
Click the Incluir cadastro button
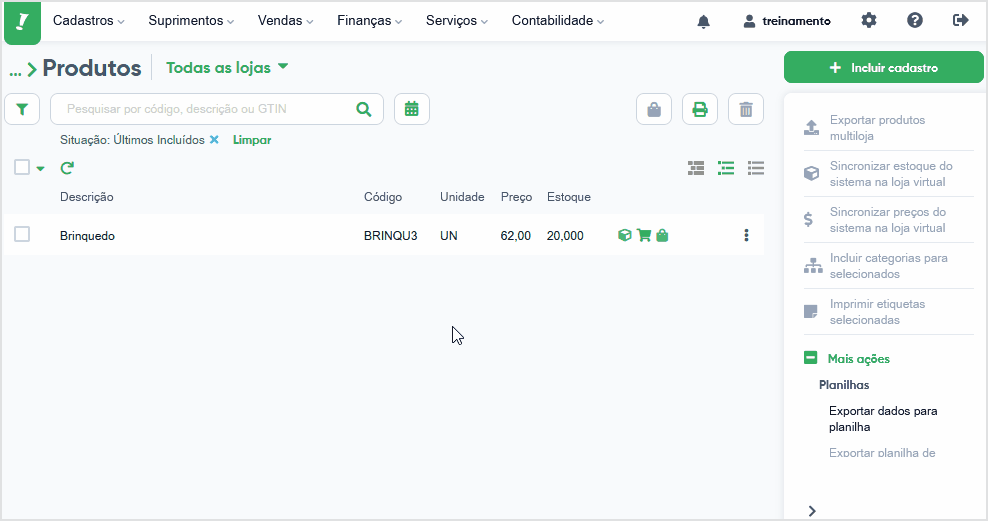click(x=883, y=67)
